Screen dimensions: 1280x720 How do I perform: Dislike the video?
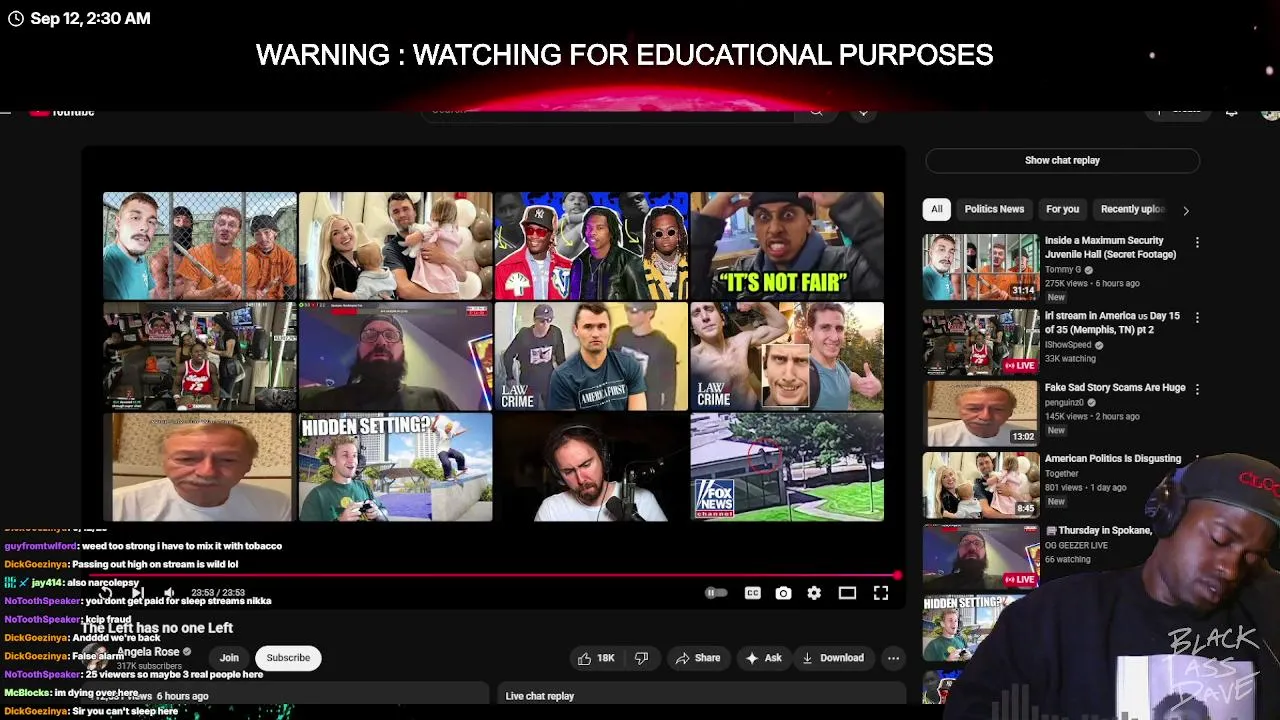[642, 658]
